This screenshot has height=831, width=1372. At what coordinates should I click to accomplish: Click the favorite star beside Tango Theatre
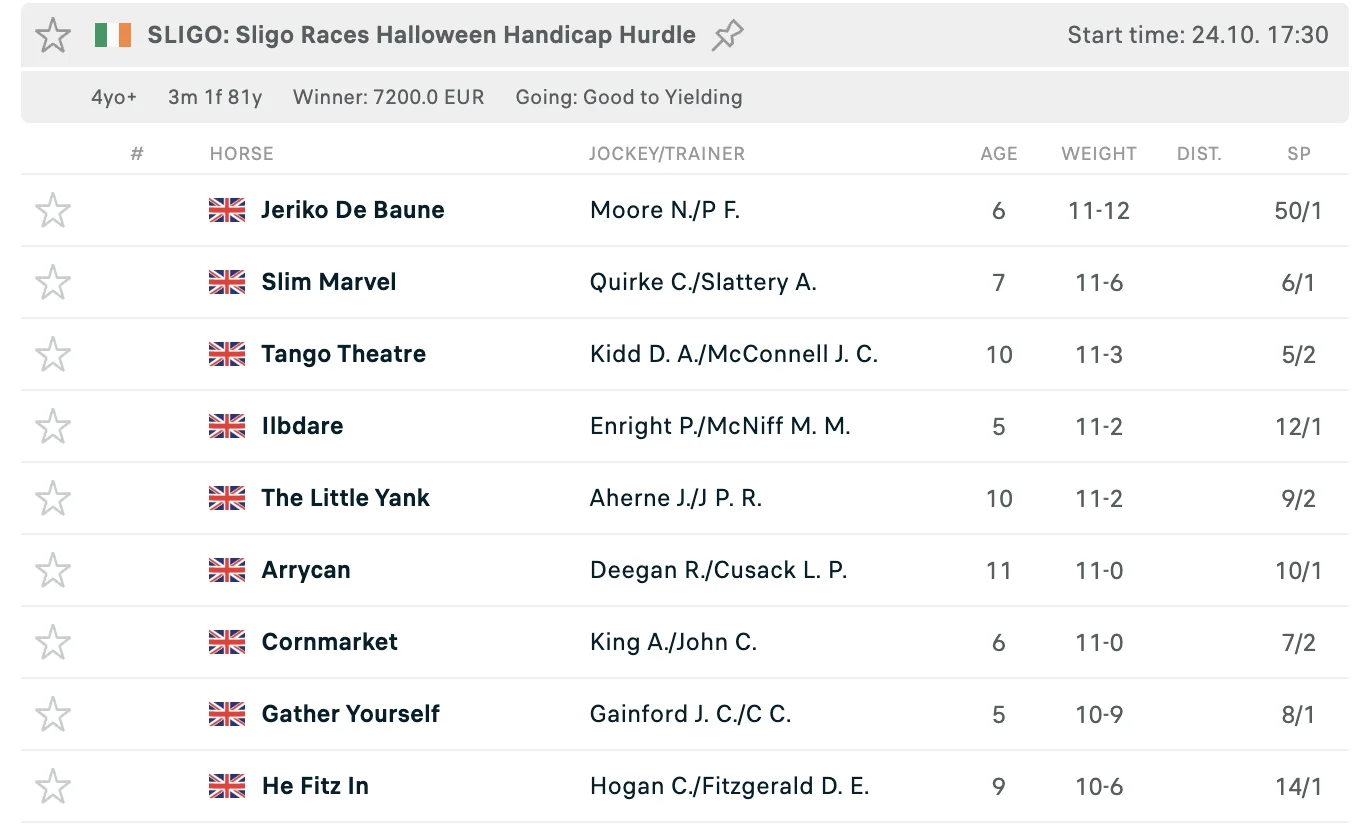point(53,355)
